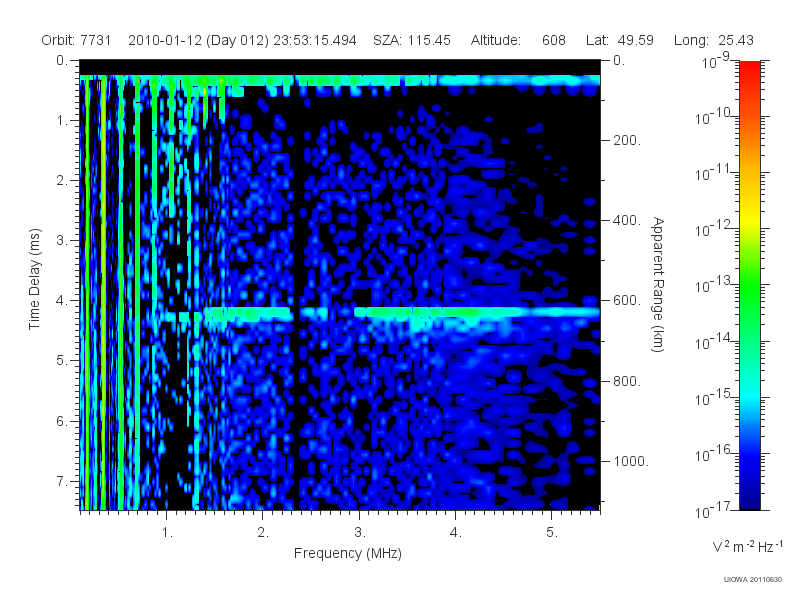Click the color bar label 10^-10

tap(713, 117)
